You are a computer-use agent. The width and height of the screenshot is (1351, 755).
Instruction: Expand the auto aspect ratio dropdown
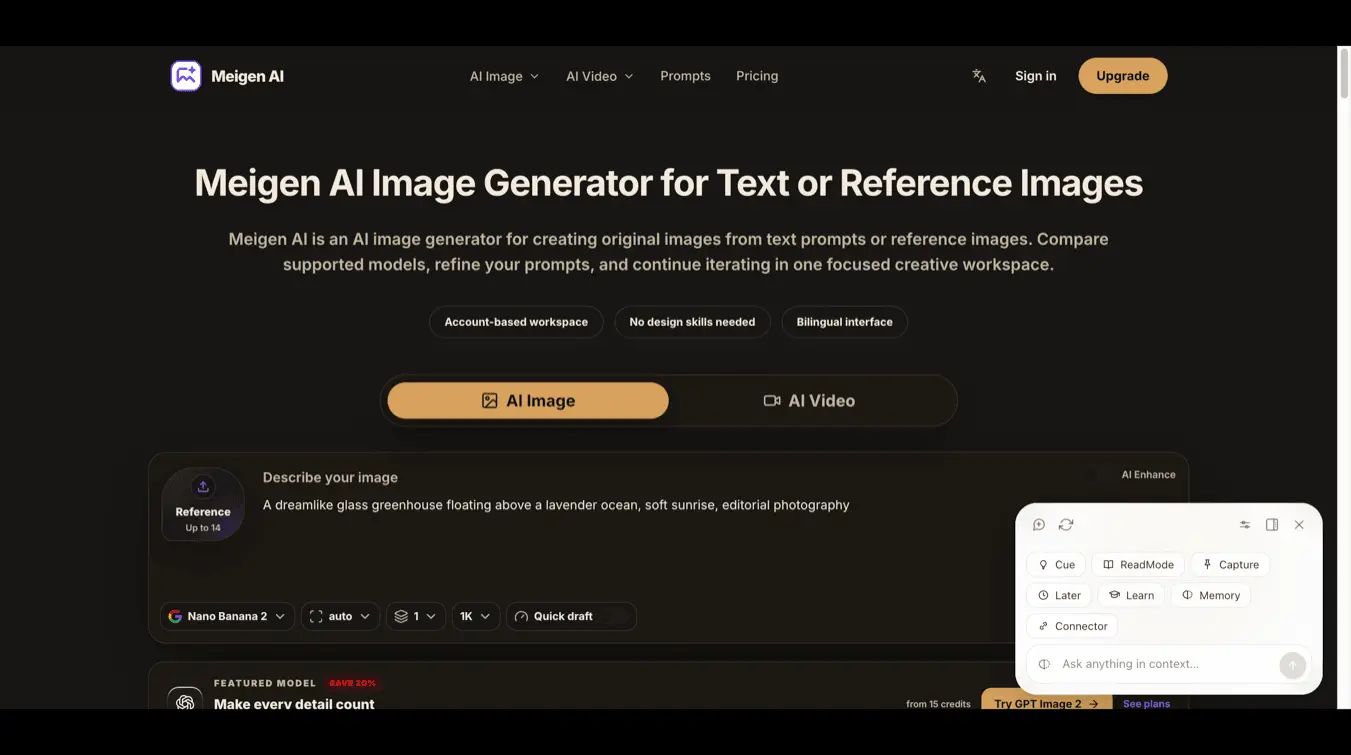coord(340,616)
